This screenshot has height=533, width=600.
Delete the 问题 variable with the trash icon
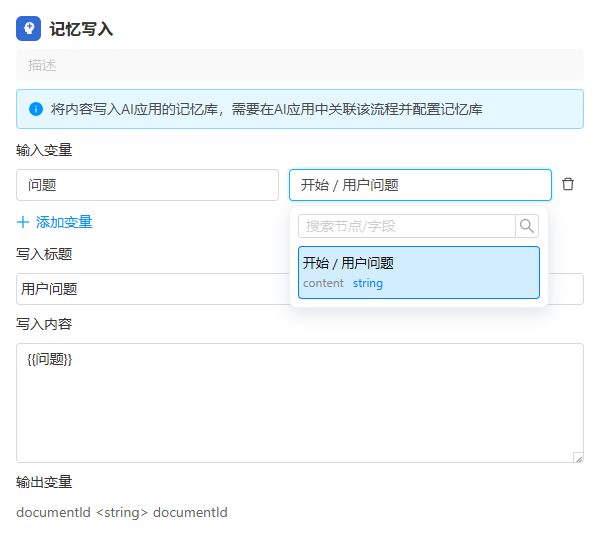click(x=568, y=185)
